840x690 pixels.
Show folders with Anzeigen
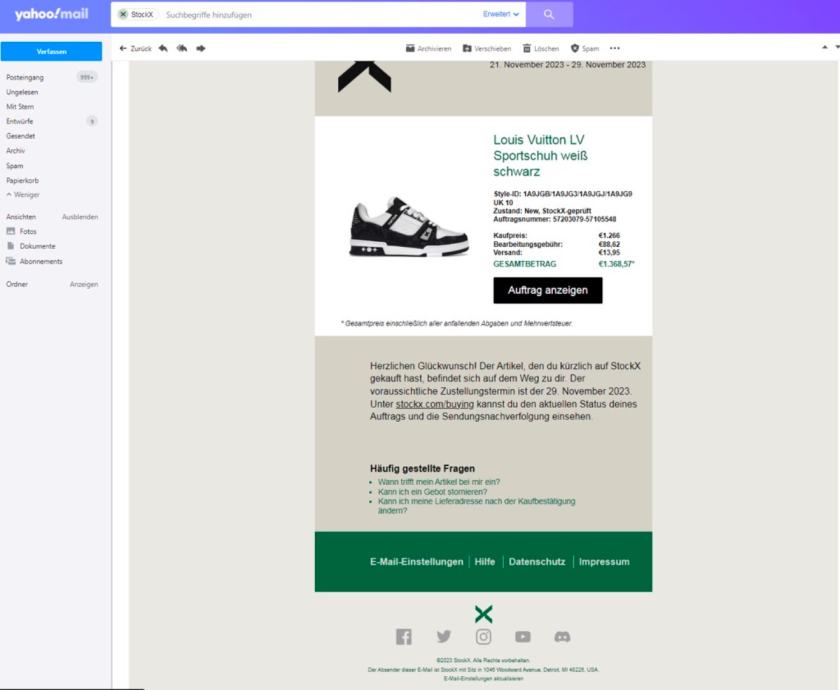[84, 284]
